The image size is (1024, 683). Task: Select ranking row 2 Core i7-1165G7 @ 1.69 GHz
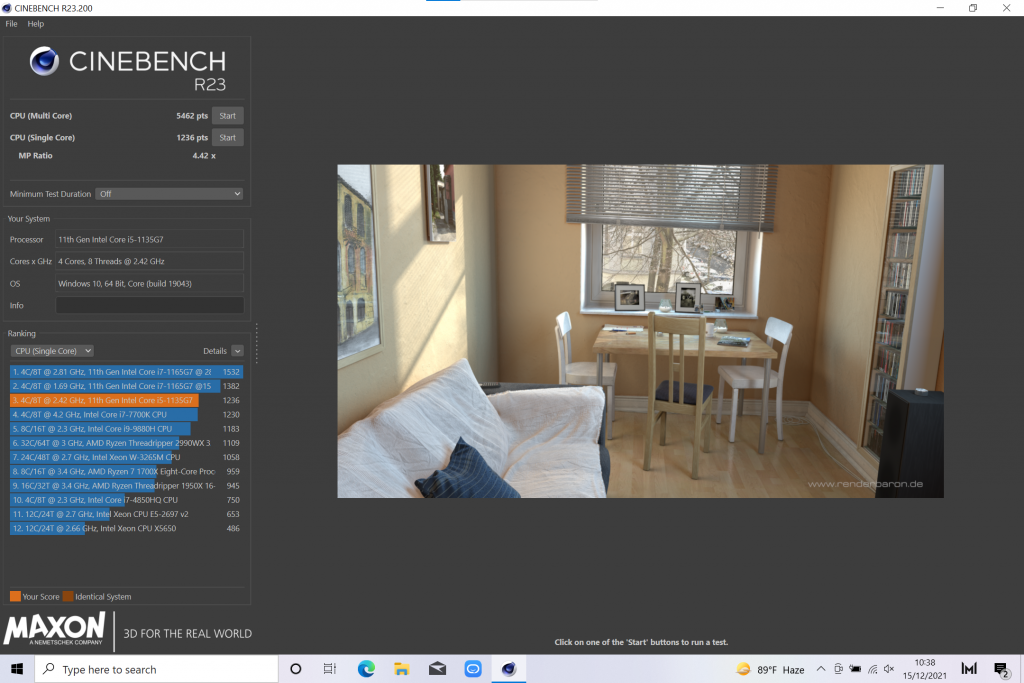[126, 386]
